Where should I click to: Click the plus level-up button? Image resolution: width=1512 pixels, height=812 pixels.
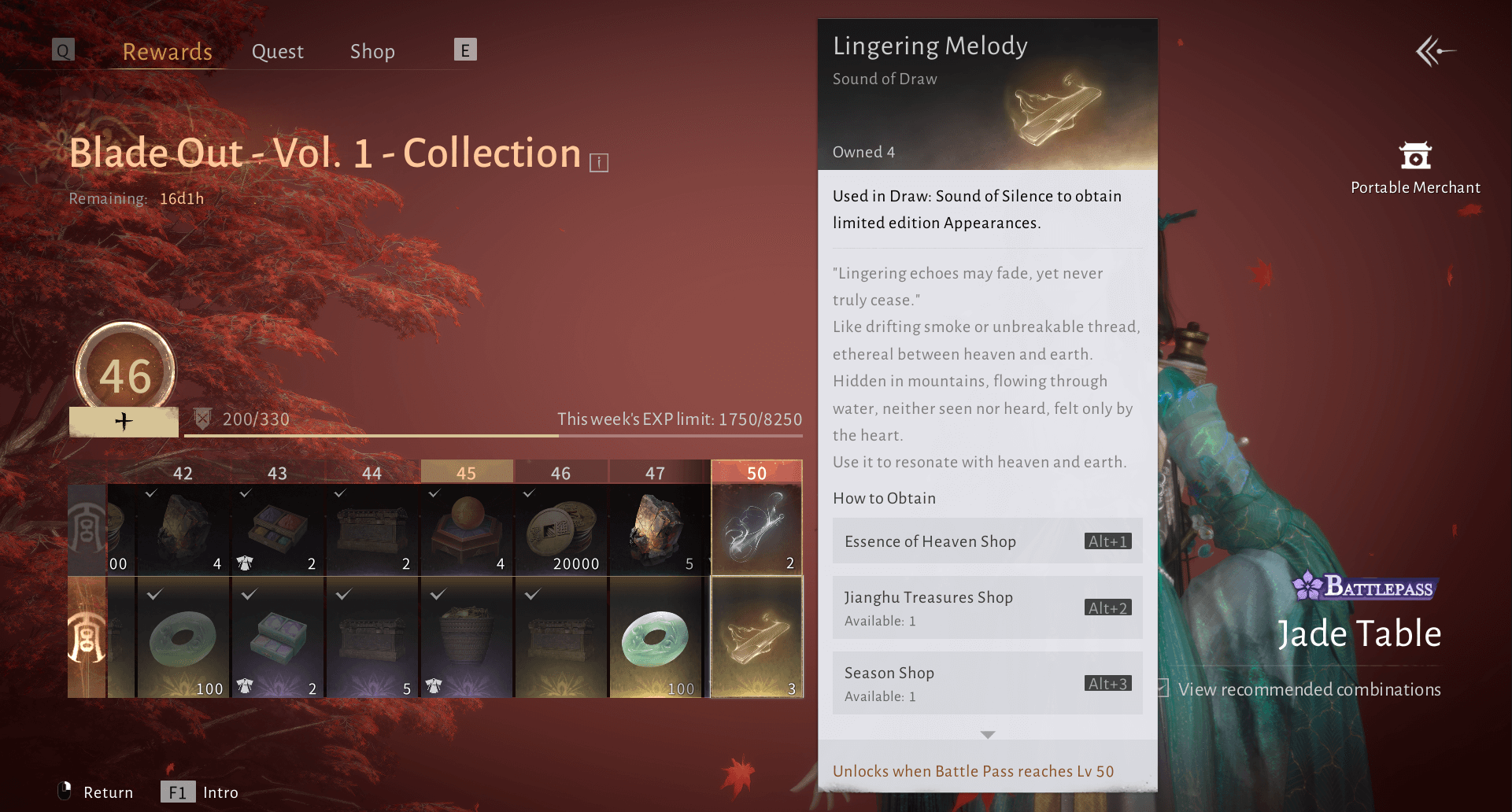(124, 422)
